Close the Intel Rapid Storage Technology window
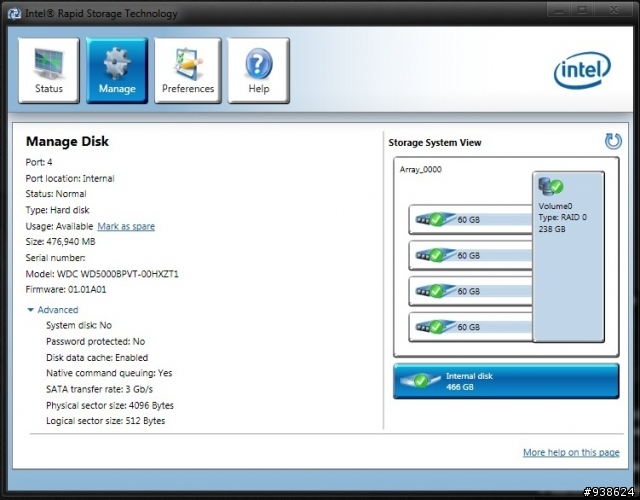The height and width of the screenshot is (500, 640). [614, 10]
